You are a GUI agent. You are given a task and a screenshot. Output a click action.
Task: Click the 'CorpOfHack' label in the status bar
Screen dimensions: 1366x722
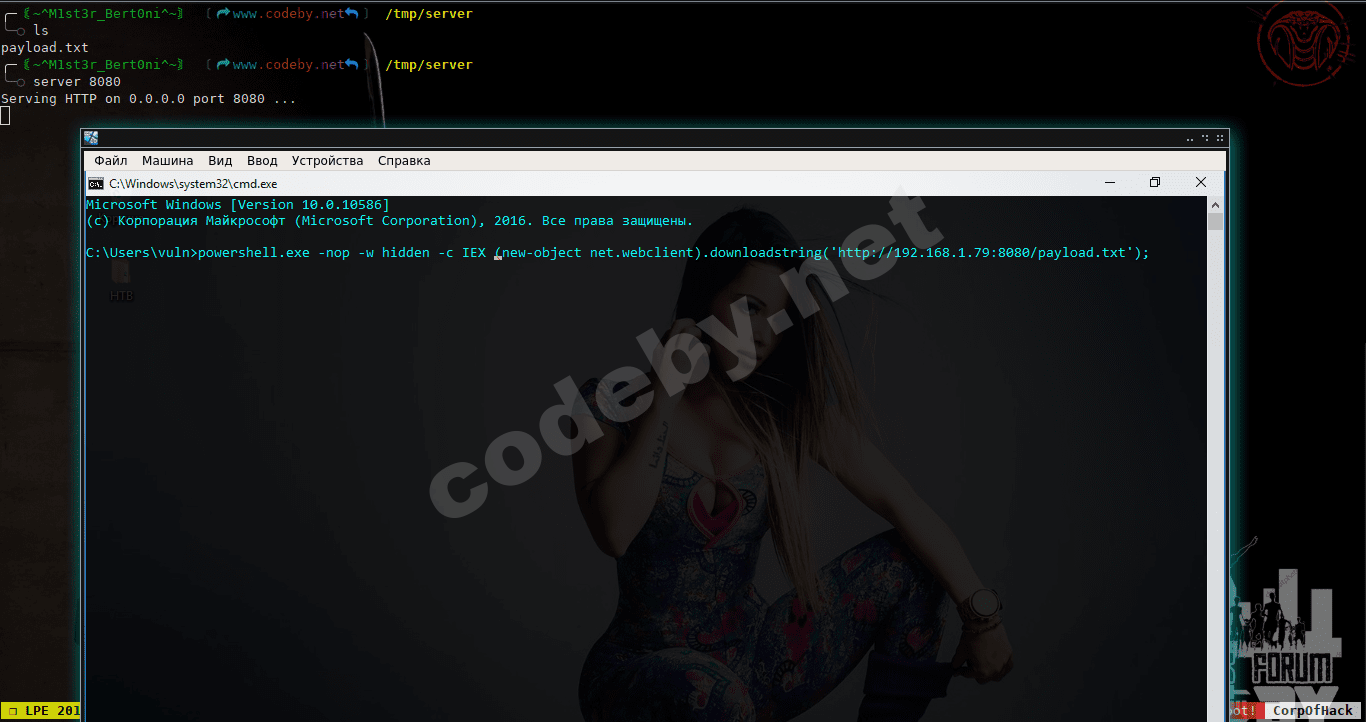[1313, 711]
